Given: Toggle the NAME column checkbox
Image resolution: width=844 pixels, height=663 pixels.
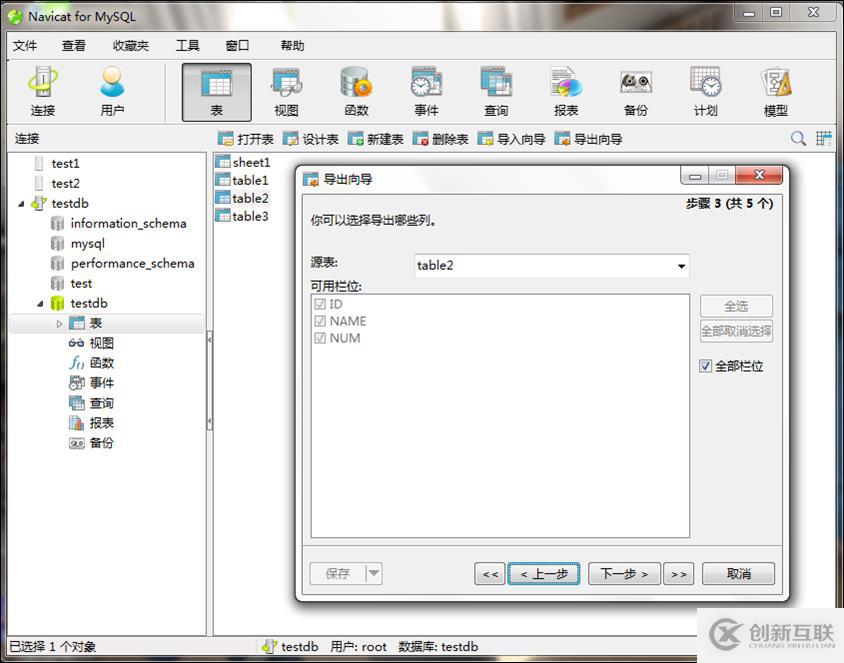Looking at the screenshot, I should [x=320, y=321].
